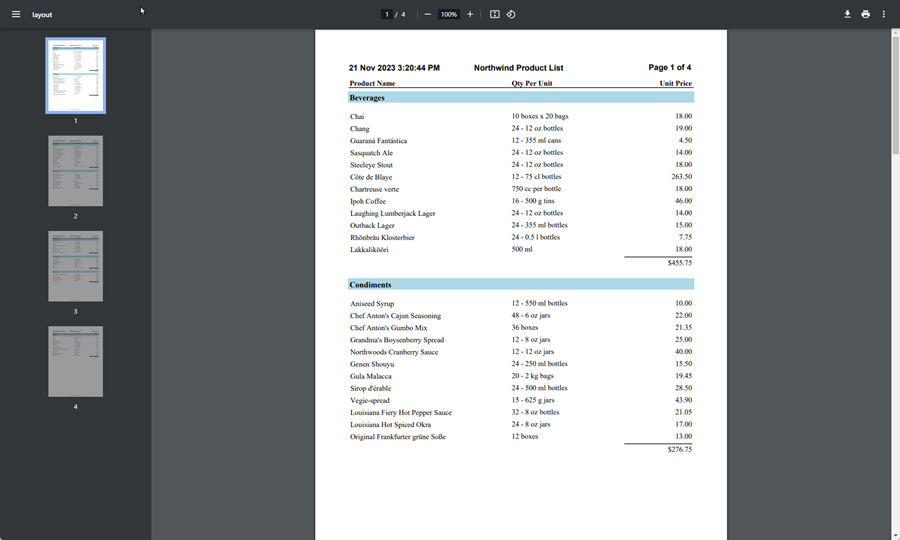900x540 pixels.
Task: Click the 'layout' document title
Action: 42,15
